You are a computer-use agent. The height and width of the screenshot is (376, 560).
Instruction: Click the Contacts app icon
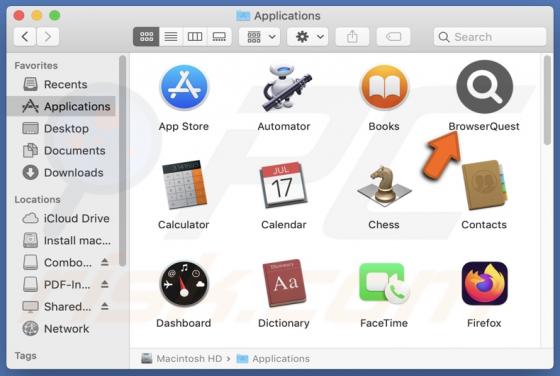(x=485, y=185)
